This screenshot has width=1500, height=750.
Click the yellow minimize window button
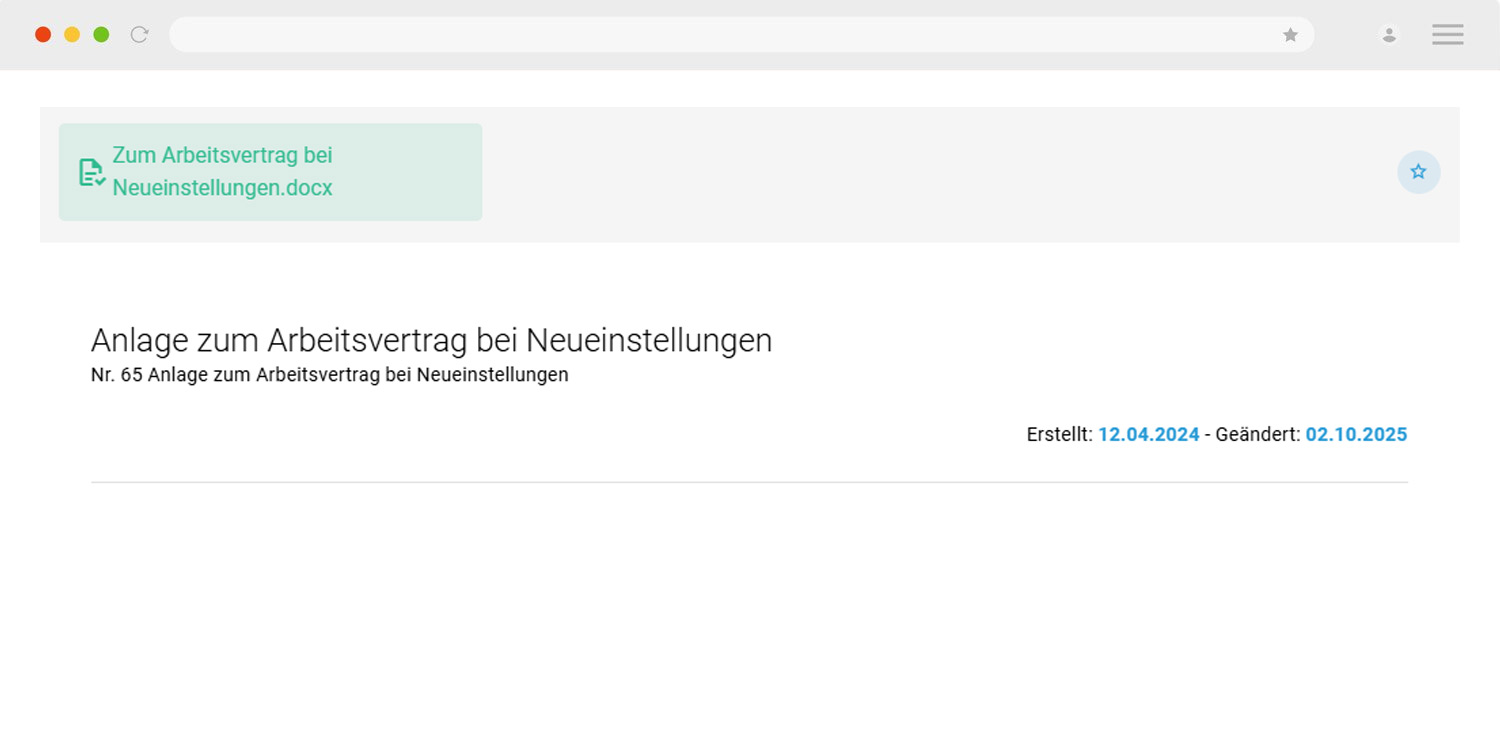pos(72,35)
